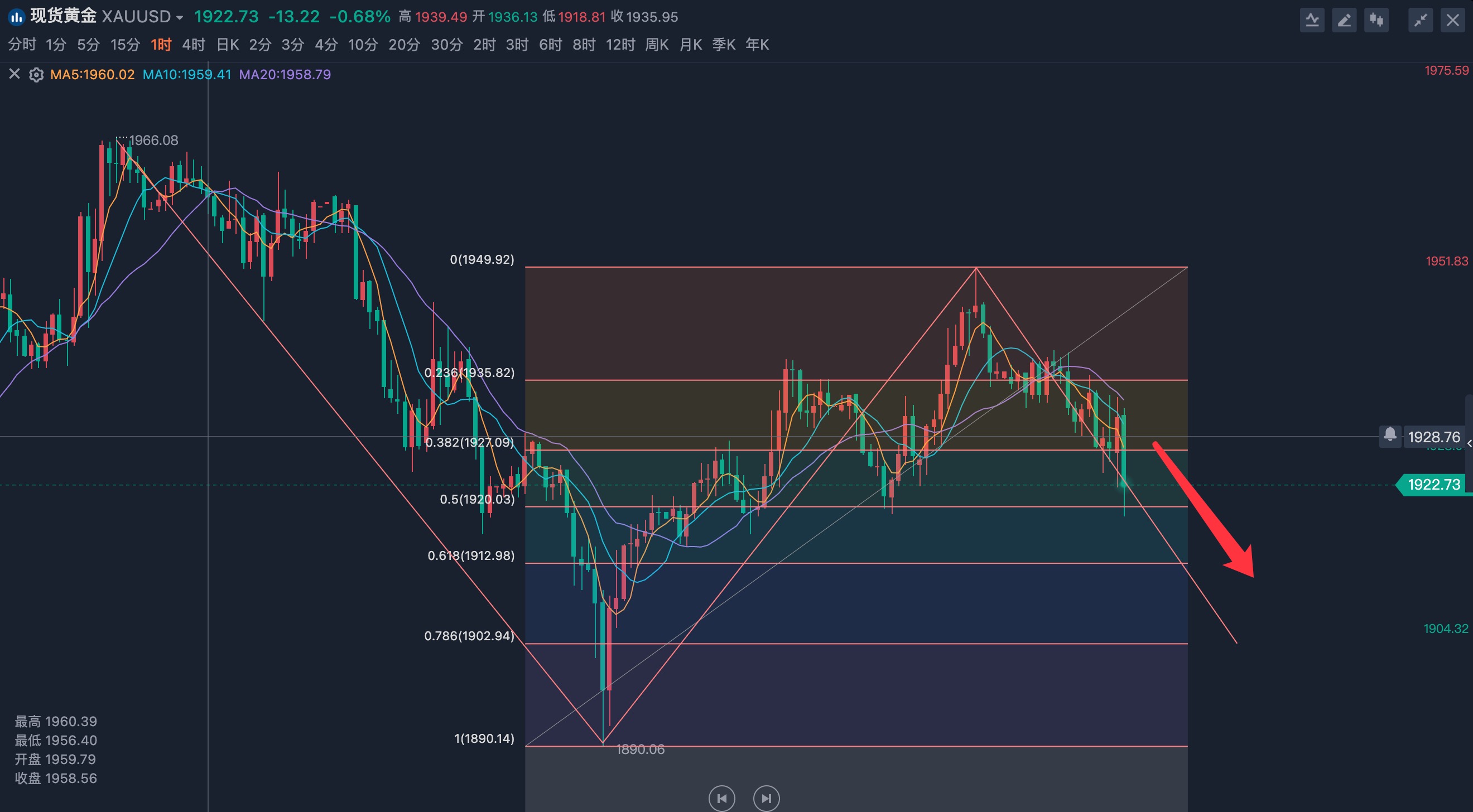
Task: Jump to next bar playback button
Action: click(x=766, y=797)
